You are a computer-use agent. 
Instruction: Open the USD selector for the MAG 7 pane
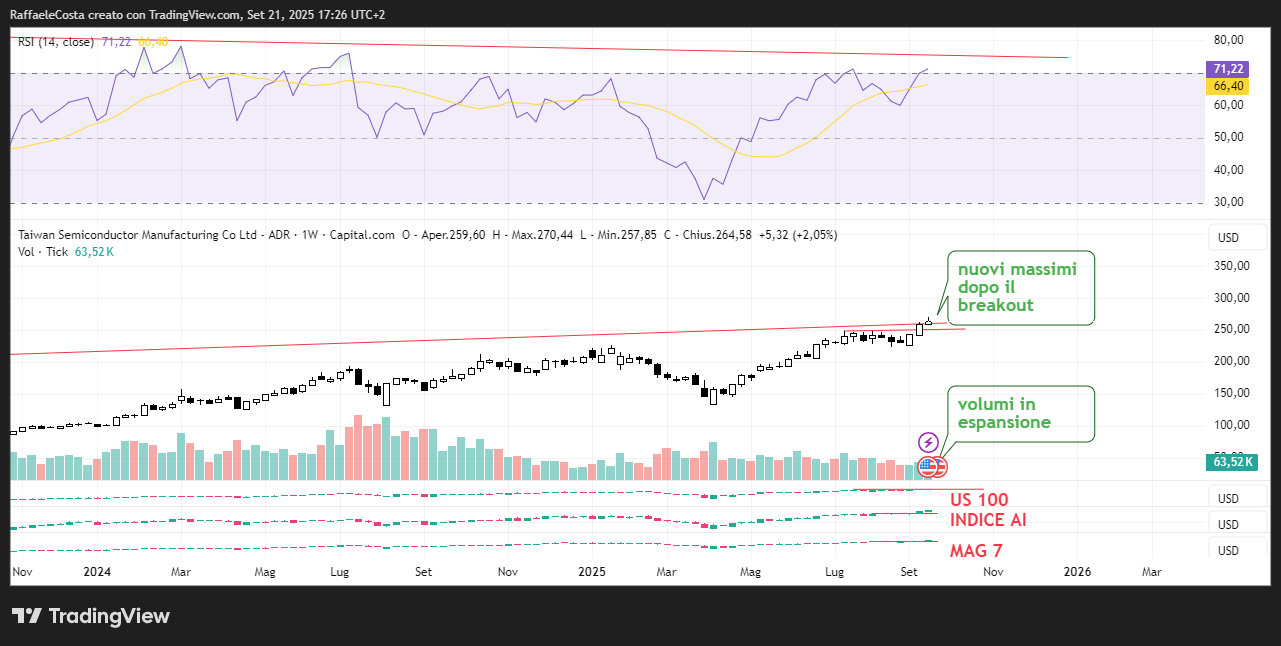[x=1227, y=550]
